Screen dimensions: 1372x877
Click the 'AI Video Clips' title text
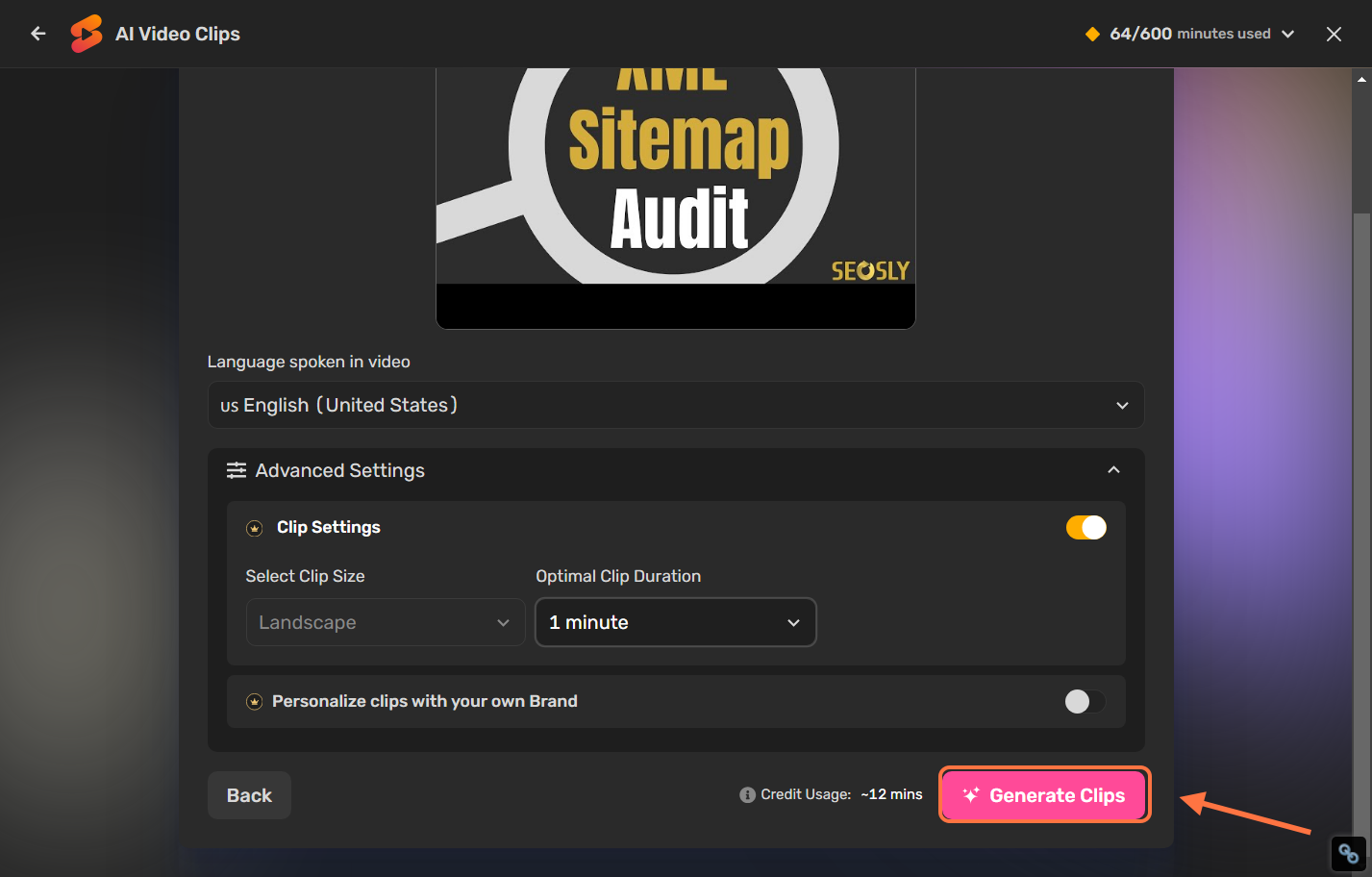pyautogui.click(x=178, y=34)
